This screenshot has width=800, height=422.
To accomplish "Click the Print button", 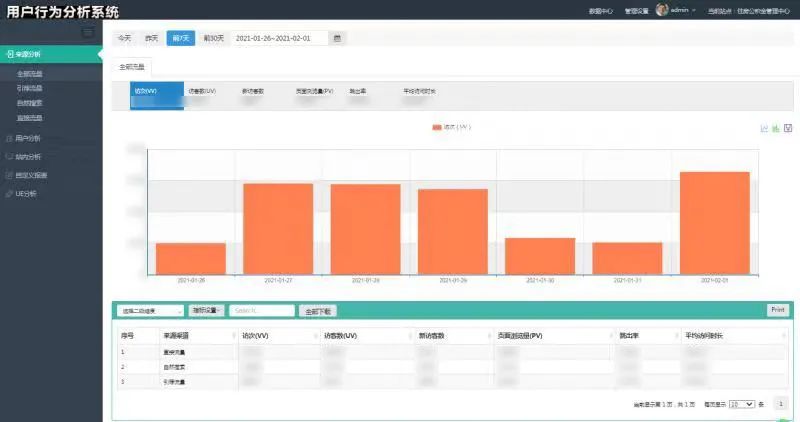I will coord(777,310).
